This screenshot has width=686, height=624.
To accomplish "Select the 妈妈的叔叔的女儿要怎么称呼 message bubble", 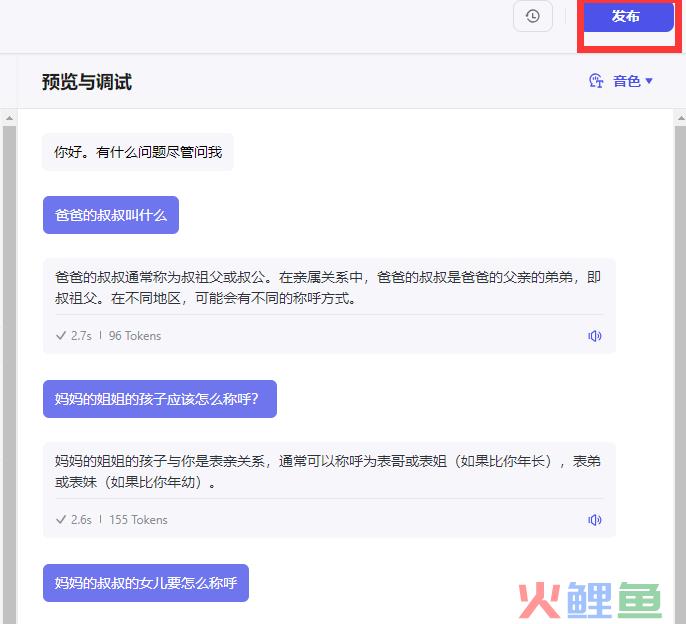I will point(146,583).
